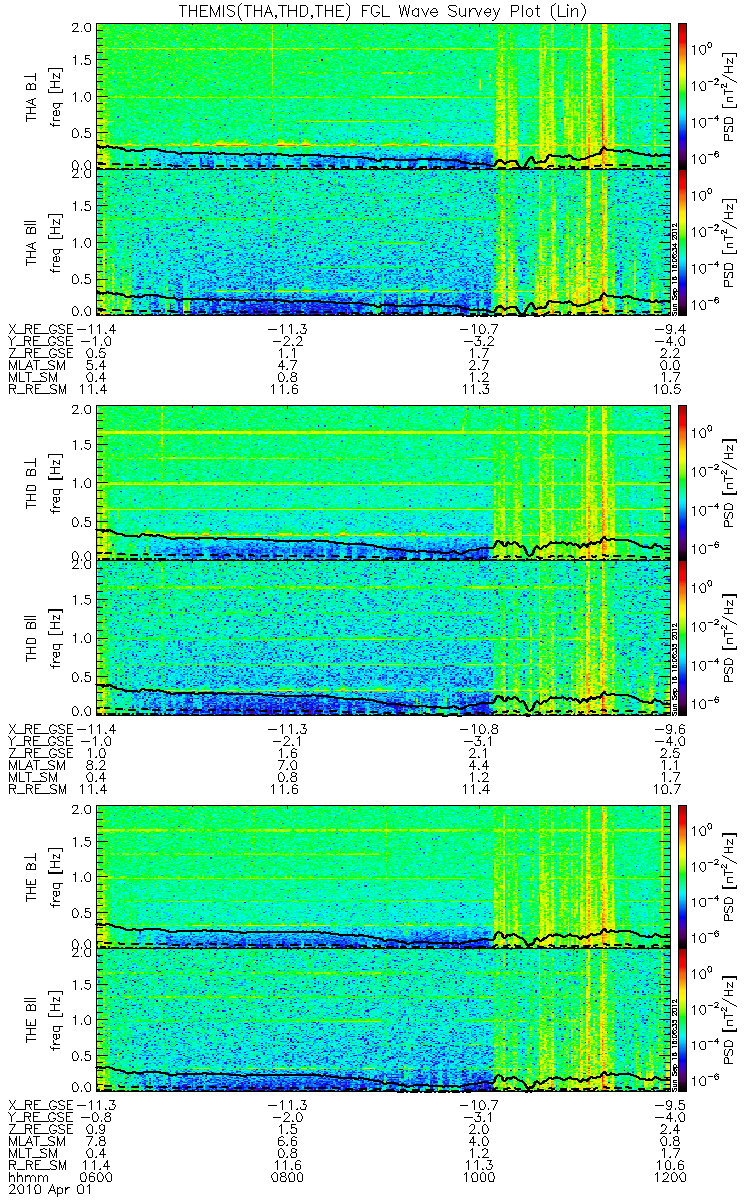Click the X value -9.5 for THE
Image resolution: width=750 pixels, height=1200 pixels.
(x=669, y=1104)
